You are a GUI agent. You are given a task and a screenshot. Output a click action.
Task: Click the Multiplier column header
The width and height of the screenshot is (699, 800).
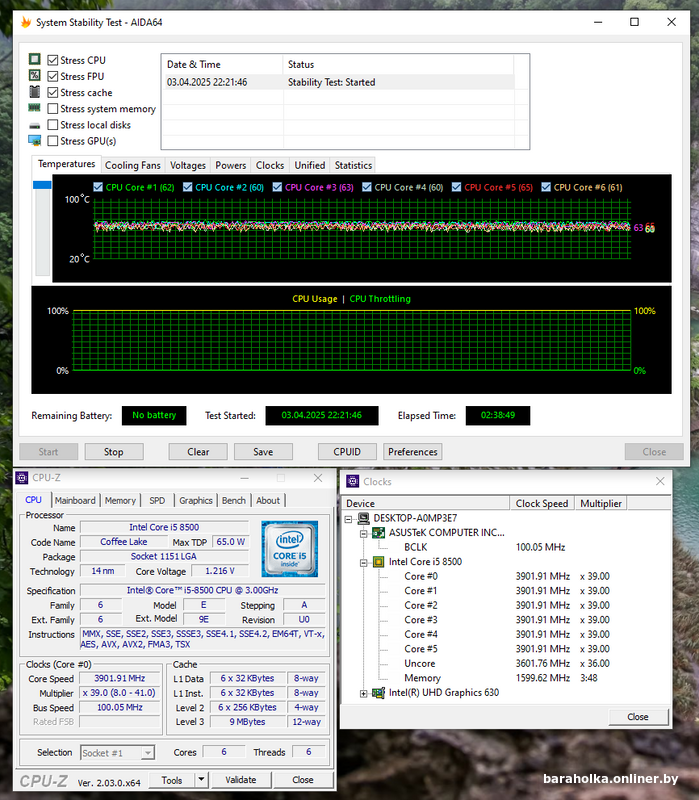click(x=601, y=503)
